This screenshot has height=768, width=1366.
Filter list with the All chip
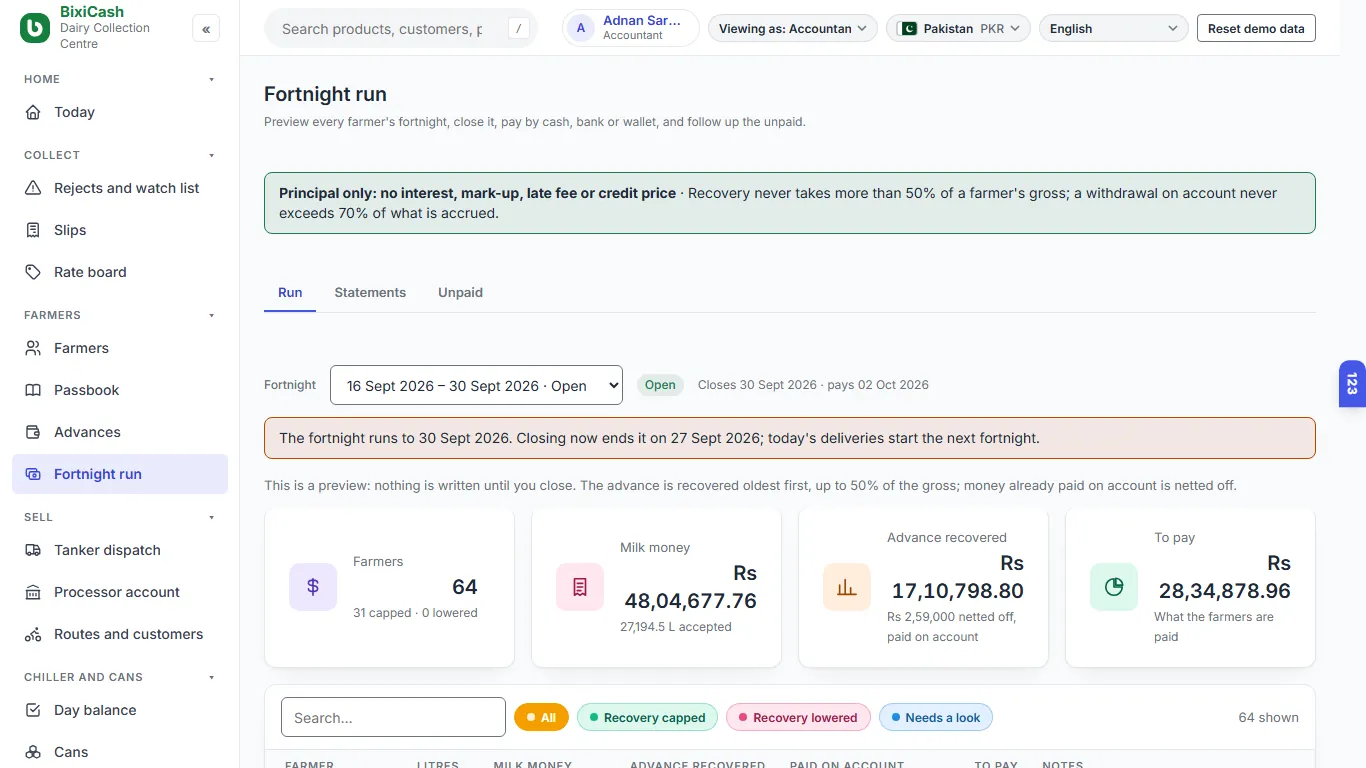pos(541,717)
